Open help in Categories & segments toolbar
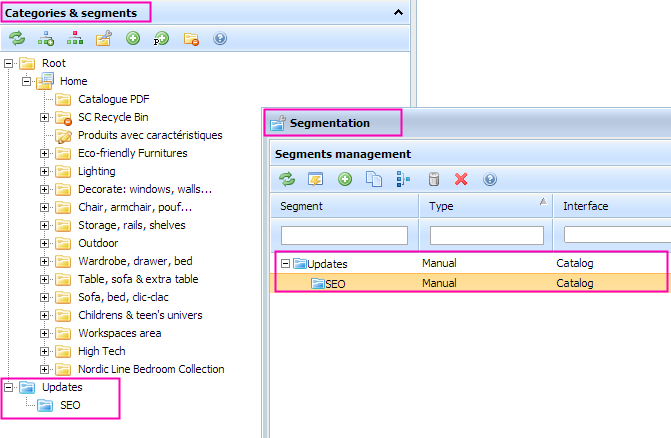The width and height of the screenshot is (671, 438). pos(220,38)
